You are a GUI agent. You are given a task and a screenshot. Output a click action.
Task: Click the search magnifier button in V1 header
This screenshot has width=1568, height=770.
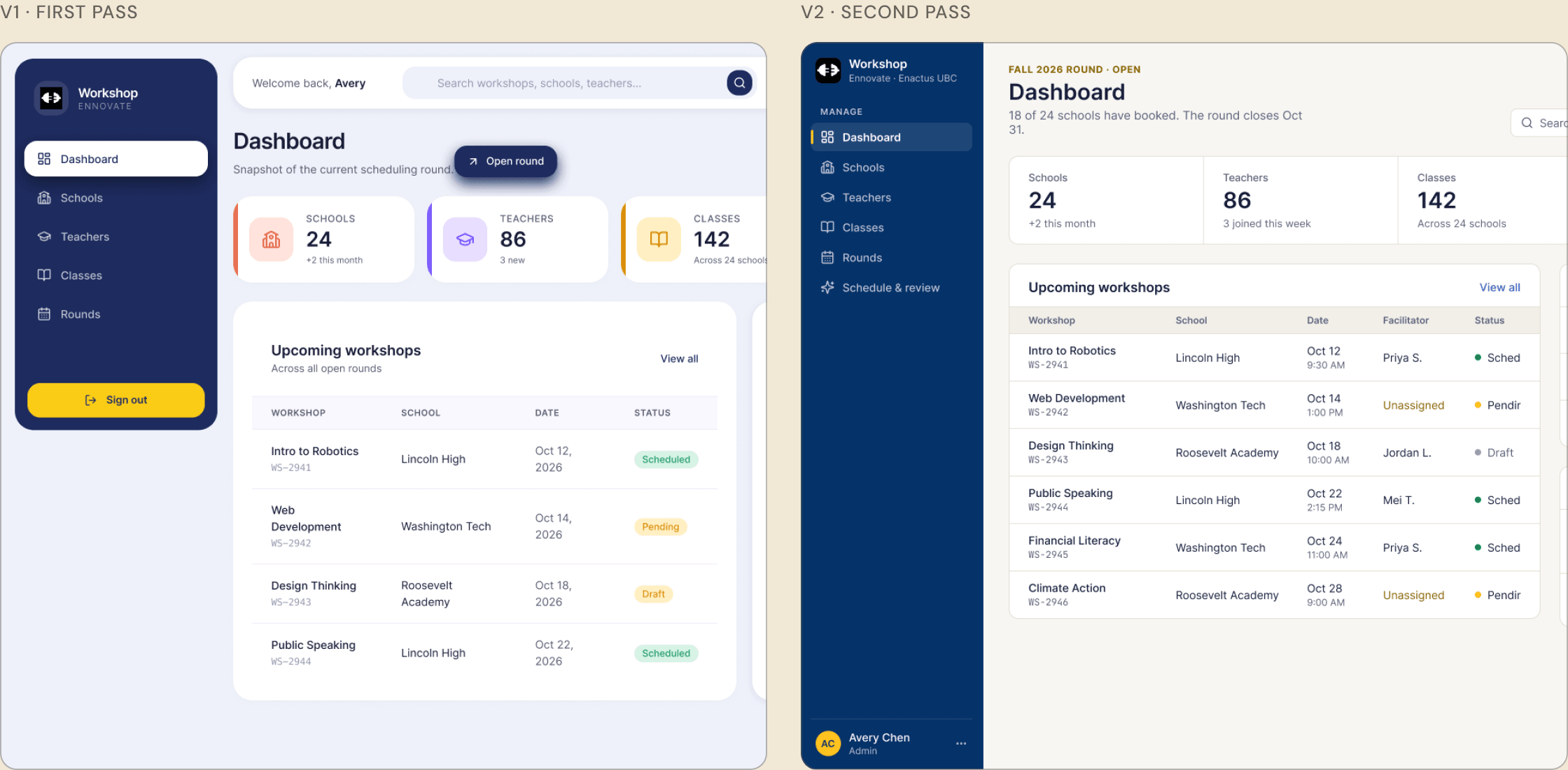coord(739,83)
